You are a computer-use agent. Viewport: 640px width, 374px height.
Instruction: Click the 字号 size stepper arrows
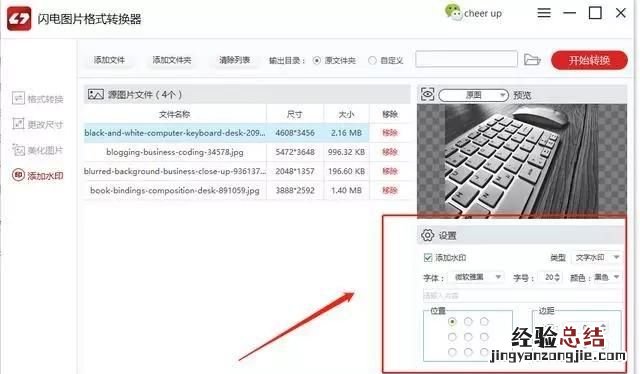pyautogui.click(x=557, y=277)
